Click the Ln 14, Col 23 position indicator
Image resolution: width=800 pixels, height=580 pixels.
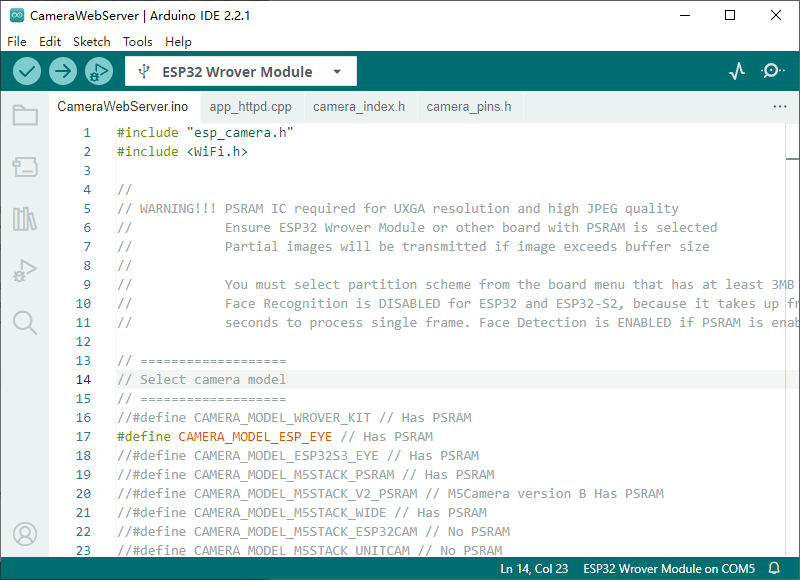tap(534, 568)
